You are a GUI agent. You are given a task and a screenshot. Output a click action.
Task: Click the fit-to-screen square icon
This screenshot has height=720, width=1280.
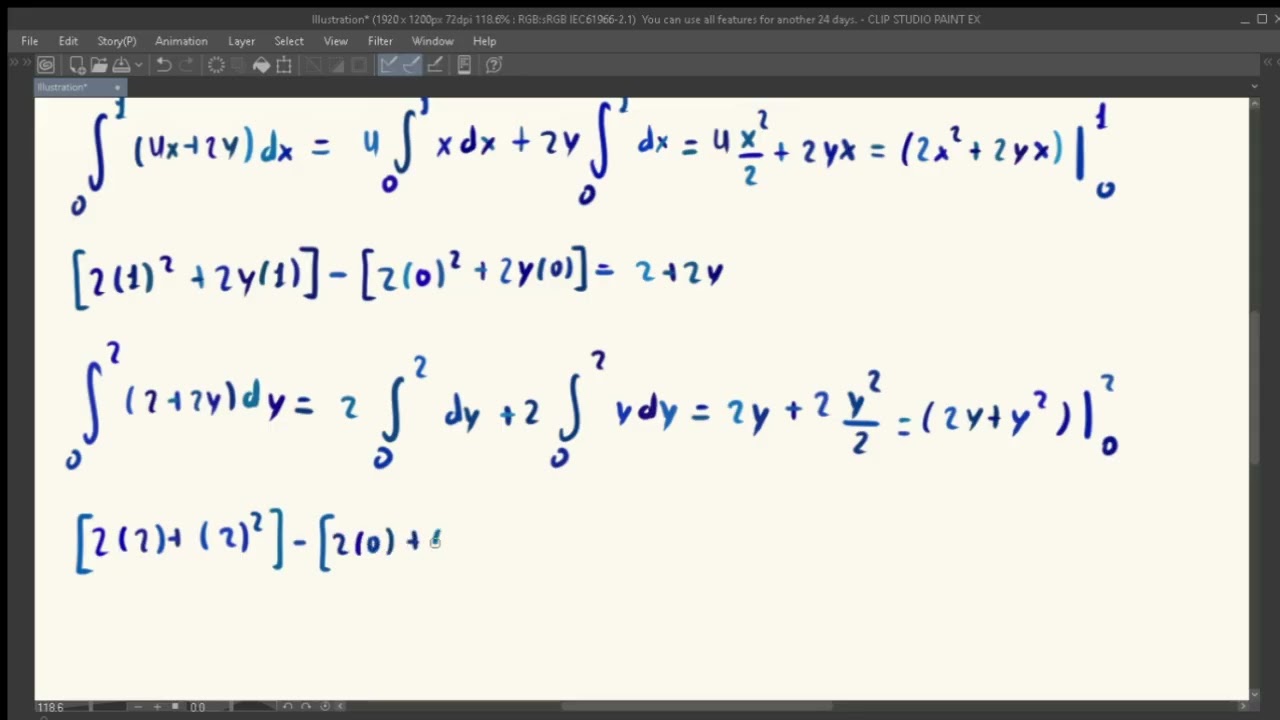pos(175,706)
